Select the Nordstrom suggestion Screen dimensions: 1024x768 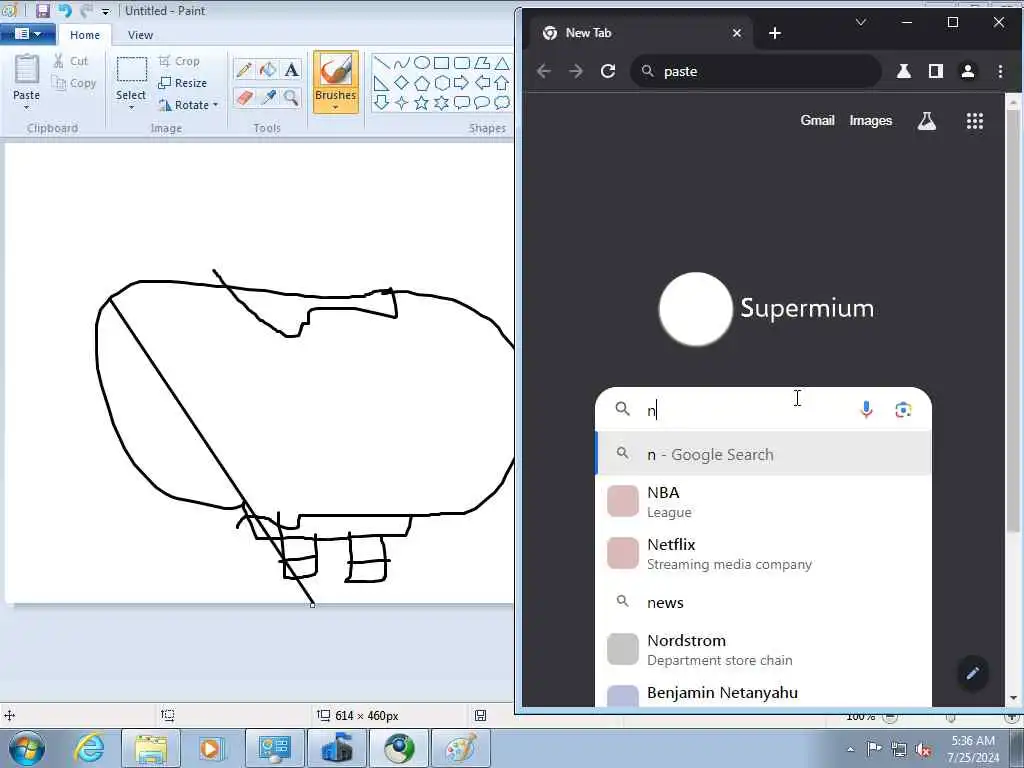click(x=763, y=650)
